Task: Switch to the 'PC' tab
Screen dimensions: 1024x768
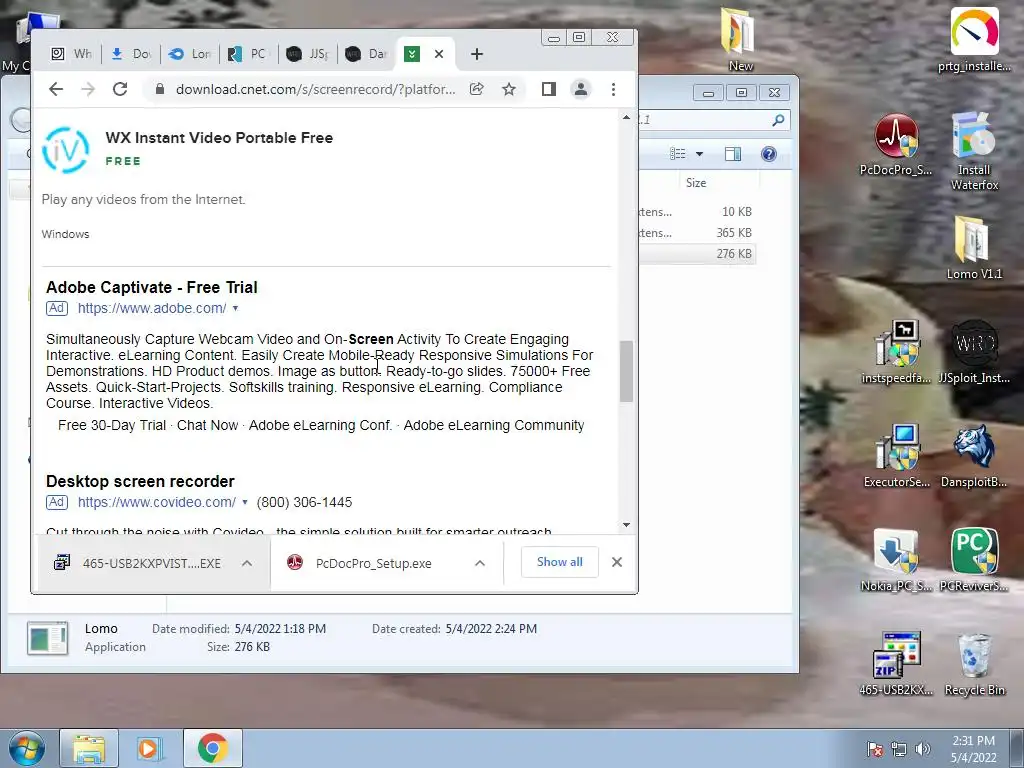Action: pyautogui.click(x=248, y=54)
